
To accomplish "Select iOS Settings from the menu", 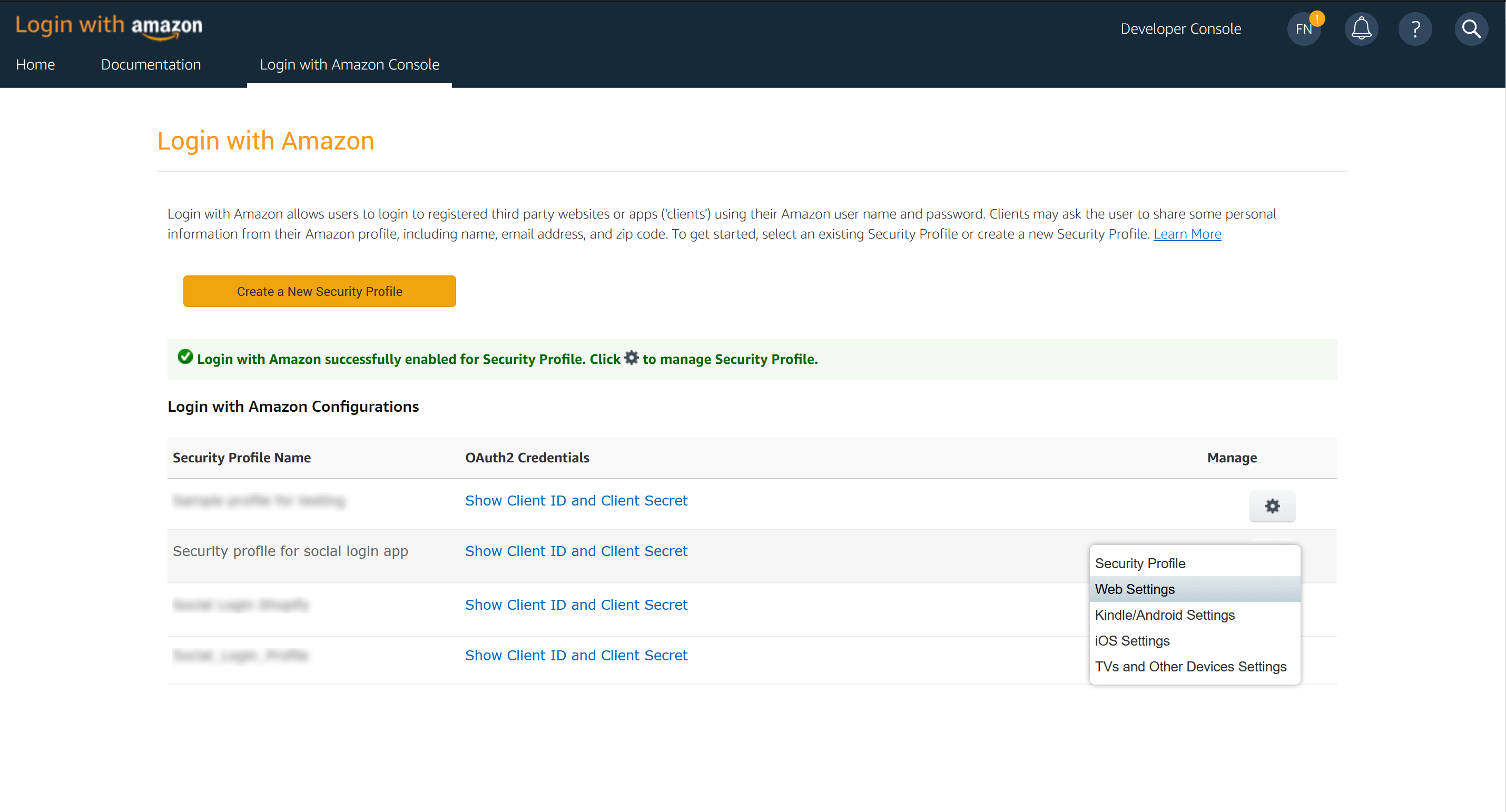I will click(x=1194, y=640).
